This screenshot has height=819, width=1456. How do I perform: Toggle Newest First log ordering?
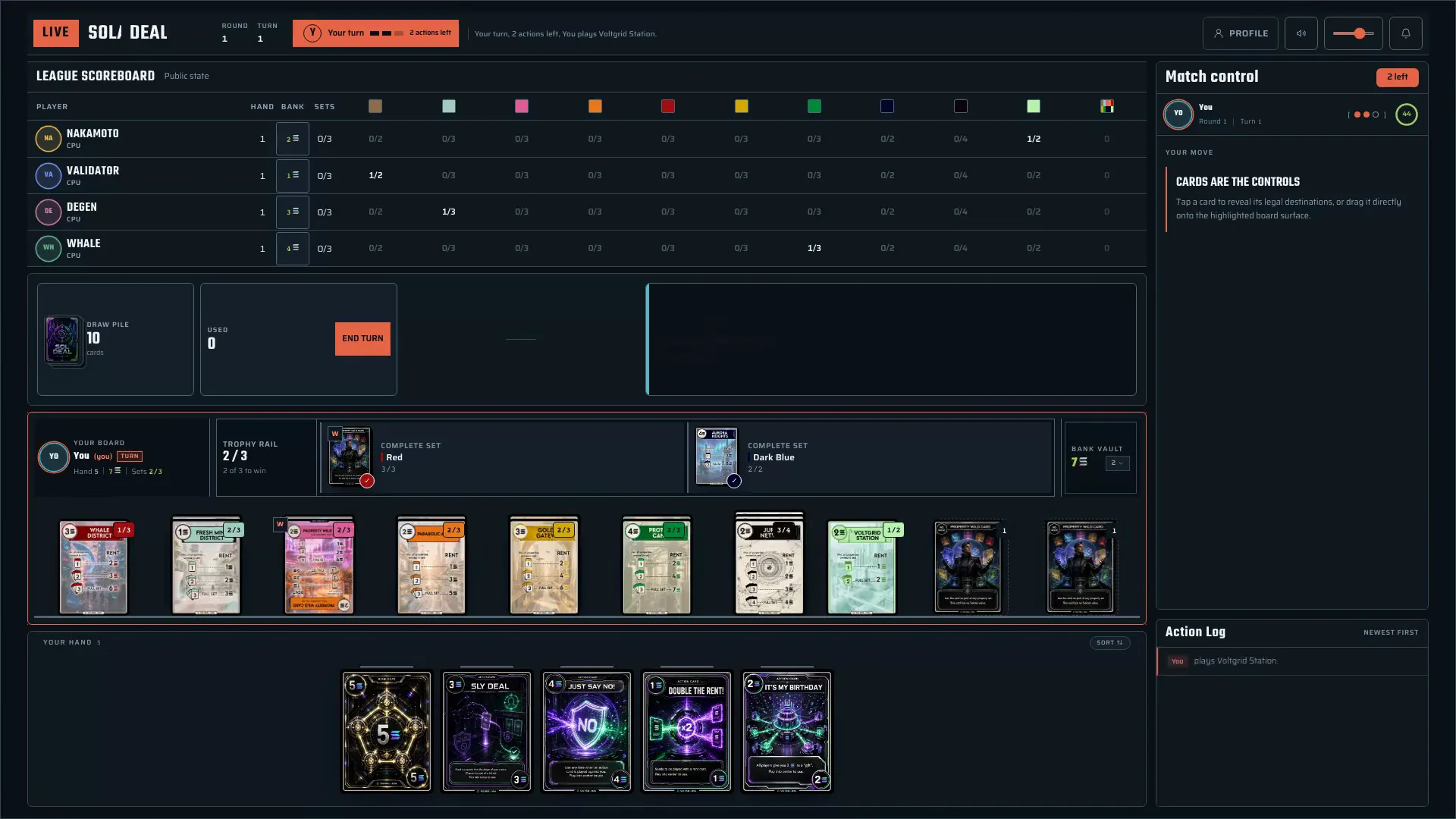1390,632
